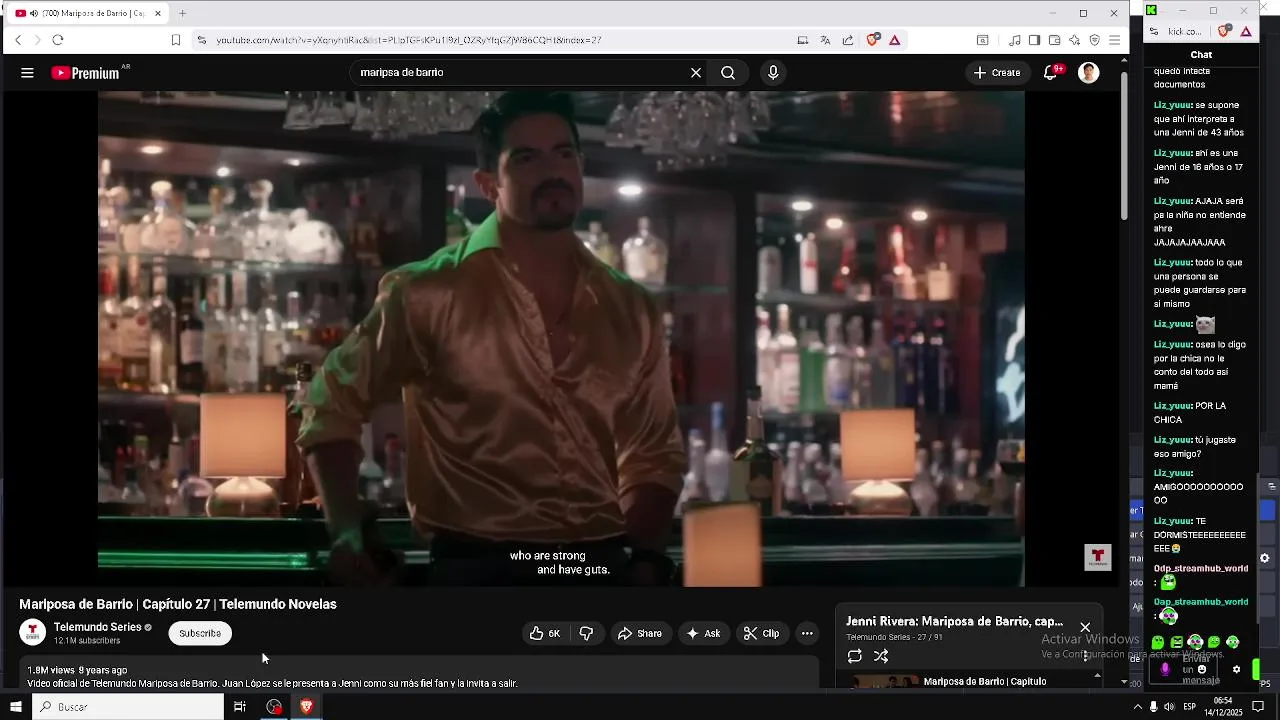Open Telemundo Series channel name link

click(x=97, y=627)
